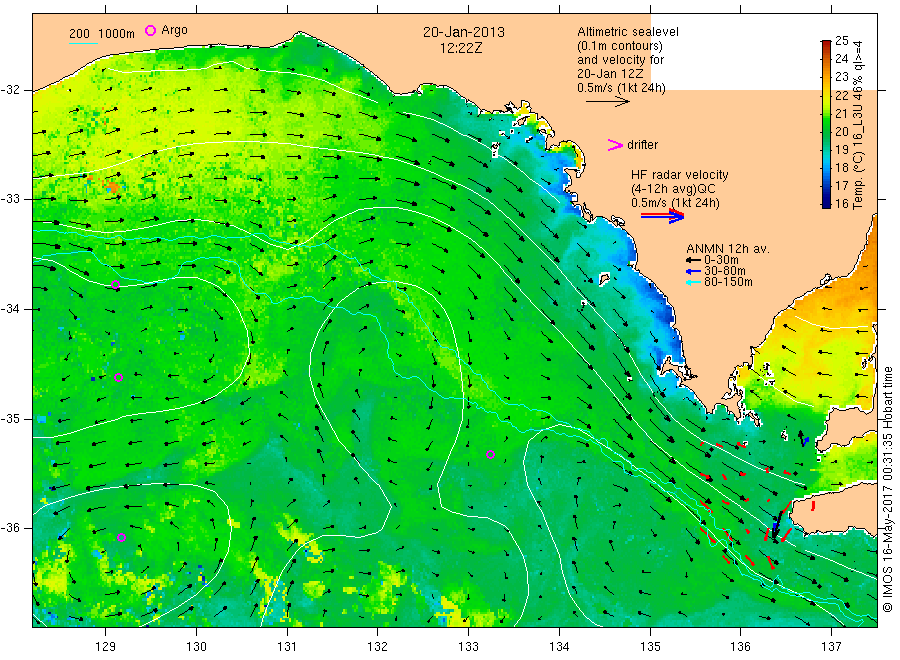Click longitude axis label 130

coord(196,647)
